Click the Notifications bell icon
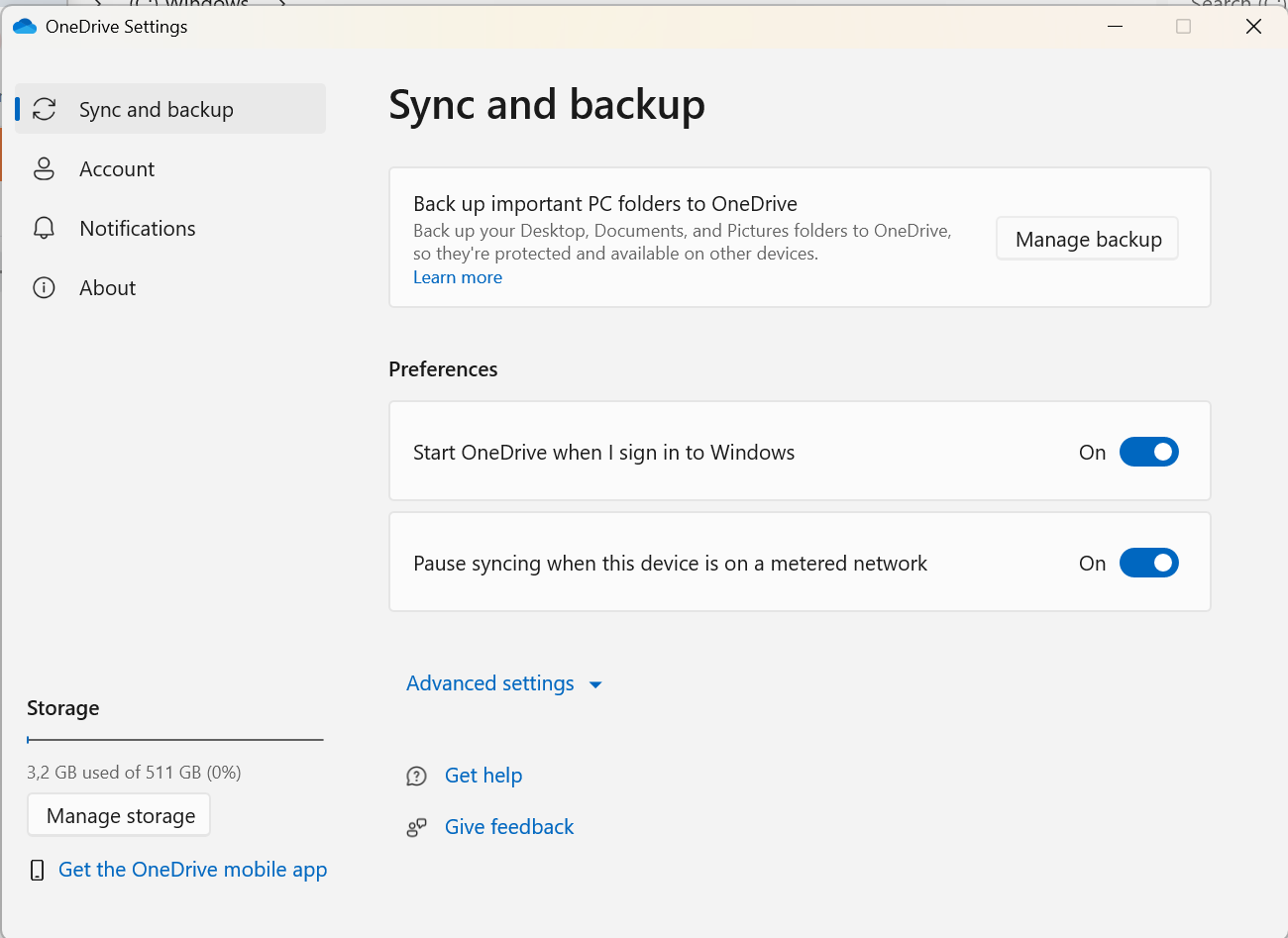This screenshot has height=938, width=1288. pyautogui.click(x=44, y=228)
